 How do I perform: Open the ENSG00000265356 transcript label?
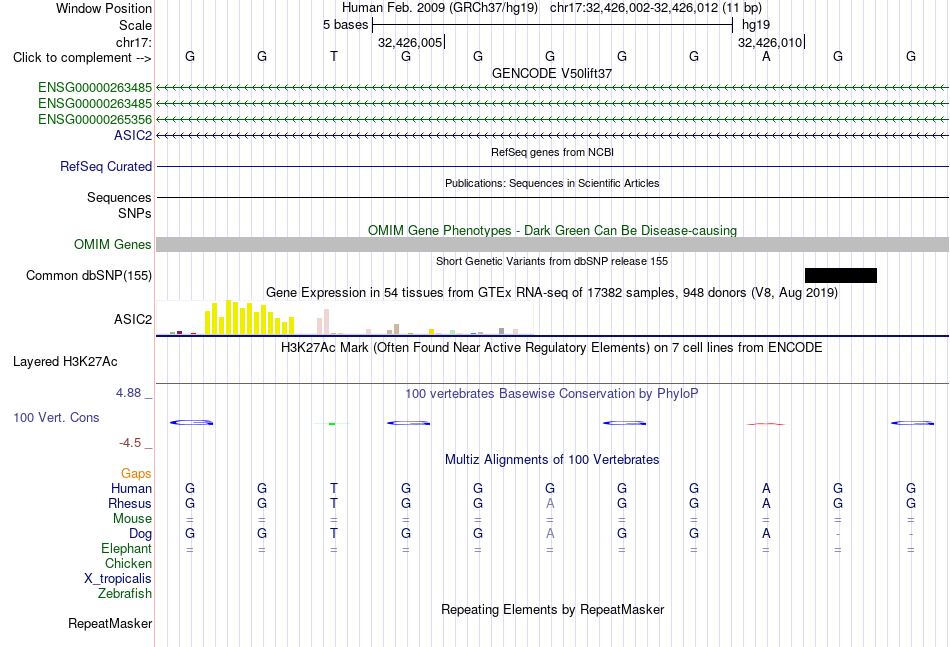(95, 119)
